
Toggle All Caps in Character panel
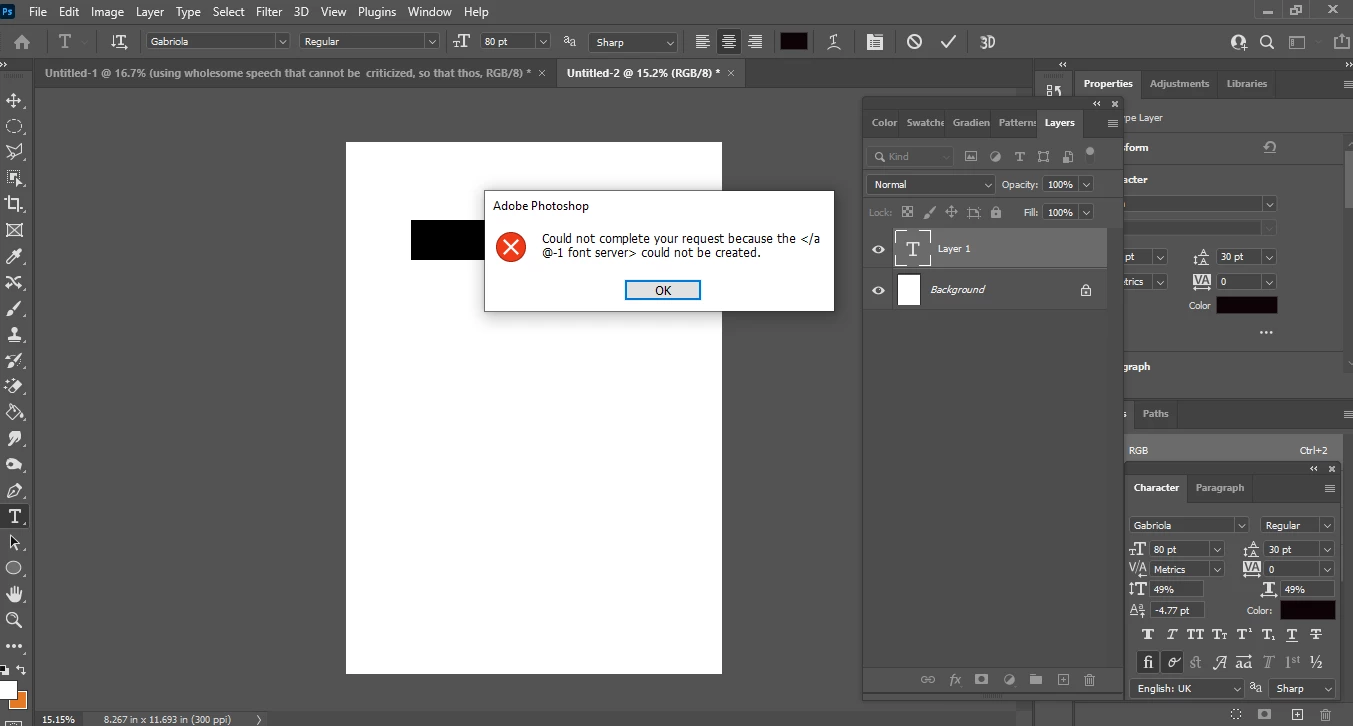[x=1195, y=635]
